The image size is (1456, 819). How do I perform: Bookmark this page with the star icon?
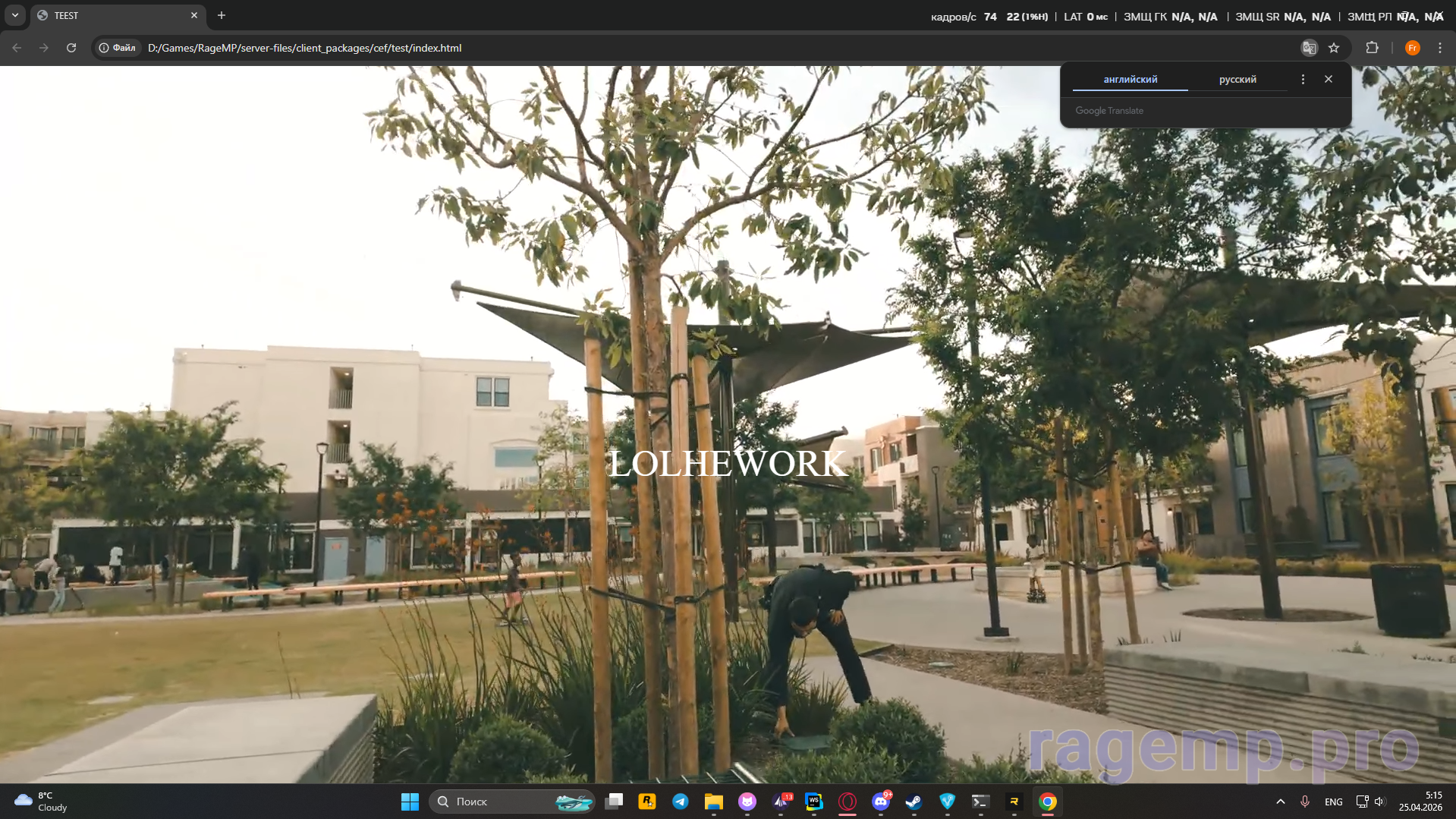tap(1334, 48)
